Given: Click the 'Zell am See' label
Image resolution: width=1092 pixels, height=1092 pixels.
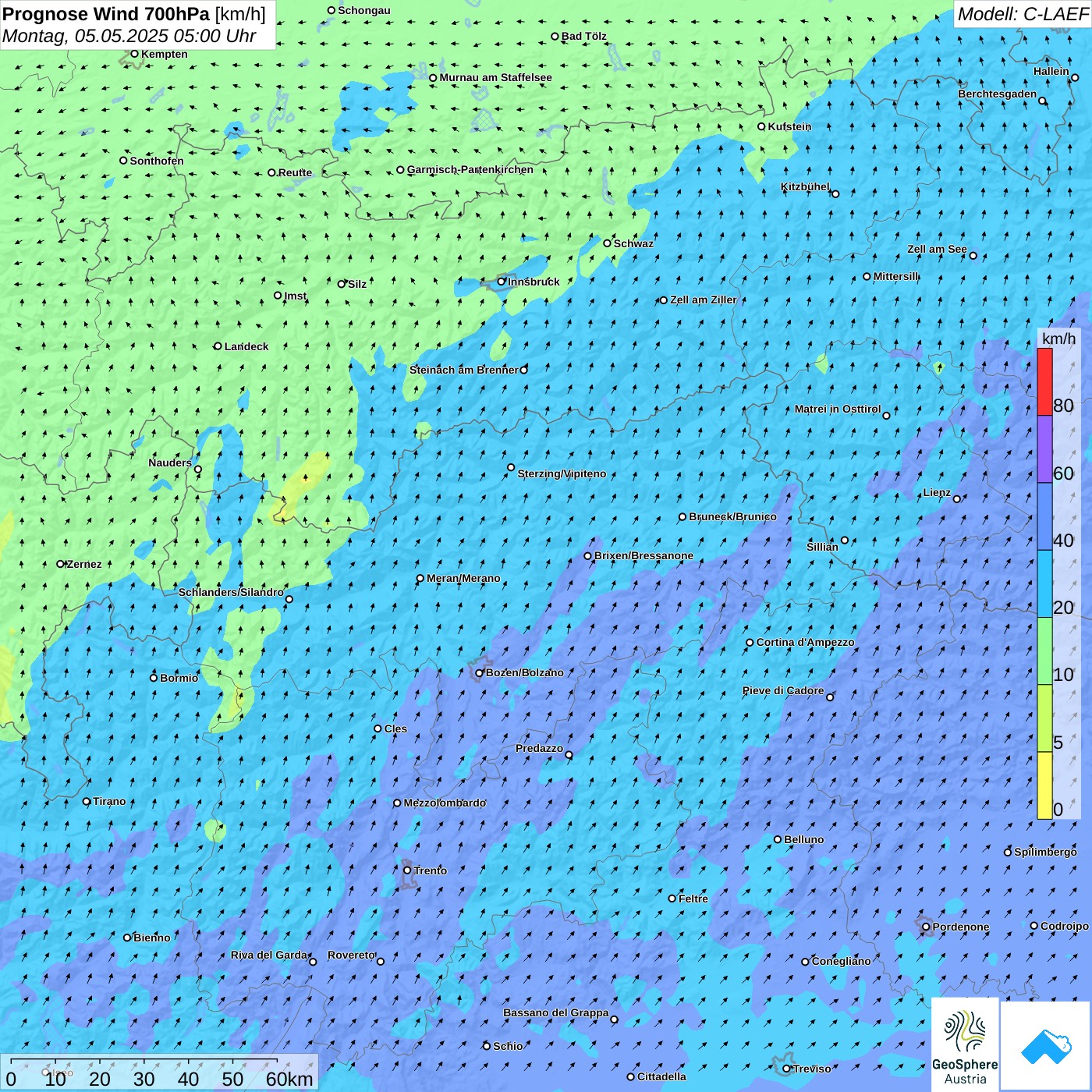Looking at the screenshot, I should 937,249.
